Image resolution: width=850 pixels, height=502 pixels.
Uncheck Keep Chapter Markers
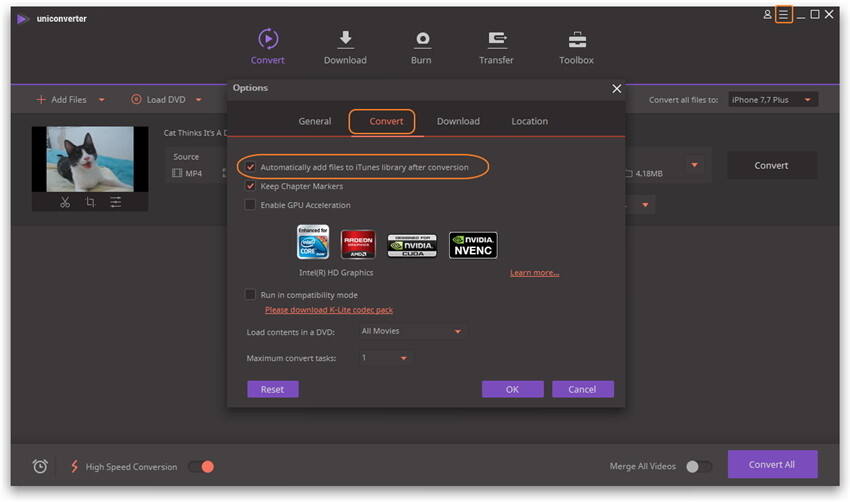250,186
